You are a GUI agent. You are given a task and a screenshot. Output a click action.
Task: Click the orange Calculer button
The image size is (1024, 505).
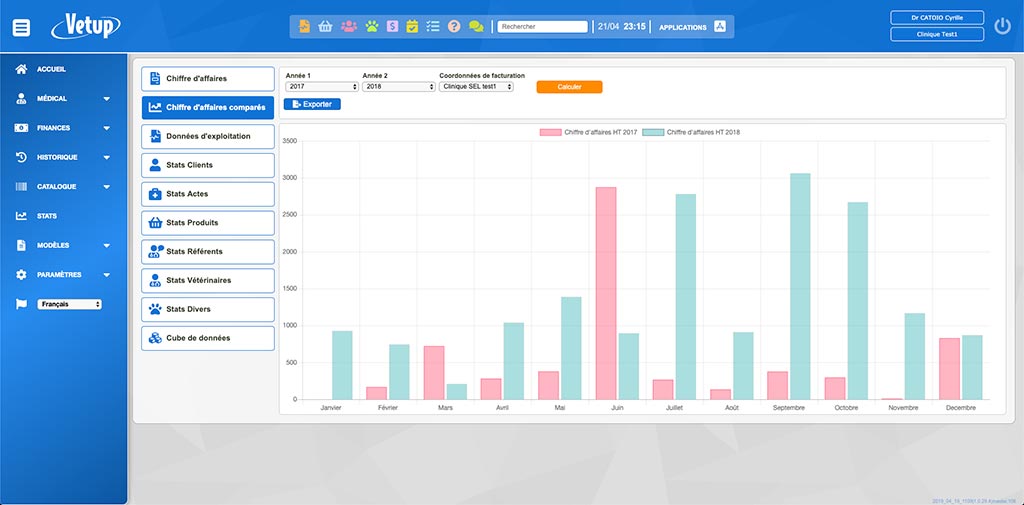click(569, 87)
